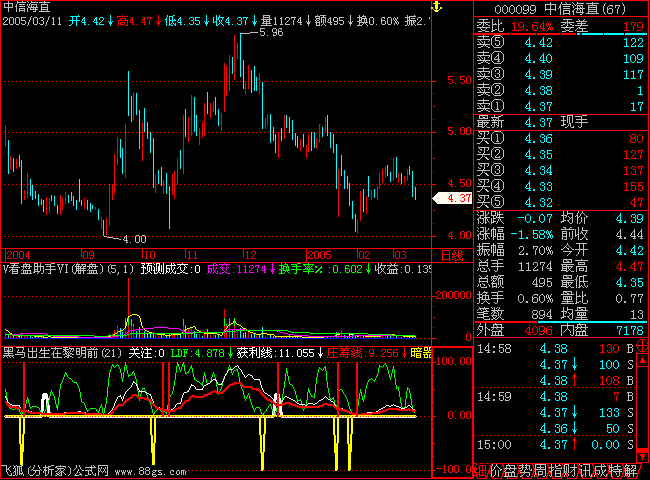
Task: Click the 4.00 low price label on the chart
Action: click(134, 239)
